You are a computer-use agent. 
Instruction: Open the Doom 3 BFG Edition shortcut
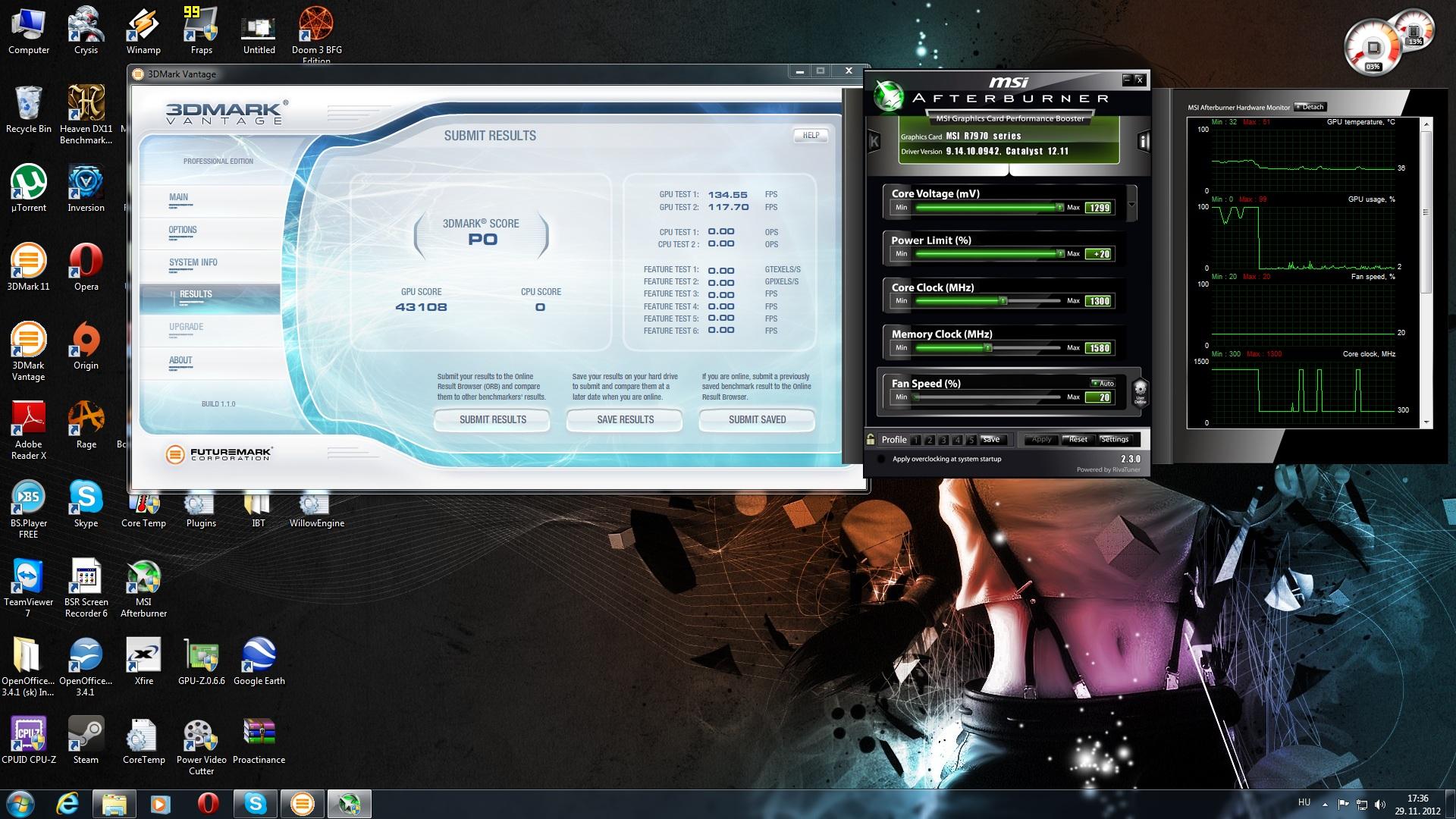(316, 35)
